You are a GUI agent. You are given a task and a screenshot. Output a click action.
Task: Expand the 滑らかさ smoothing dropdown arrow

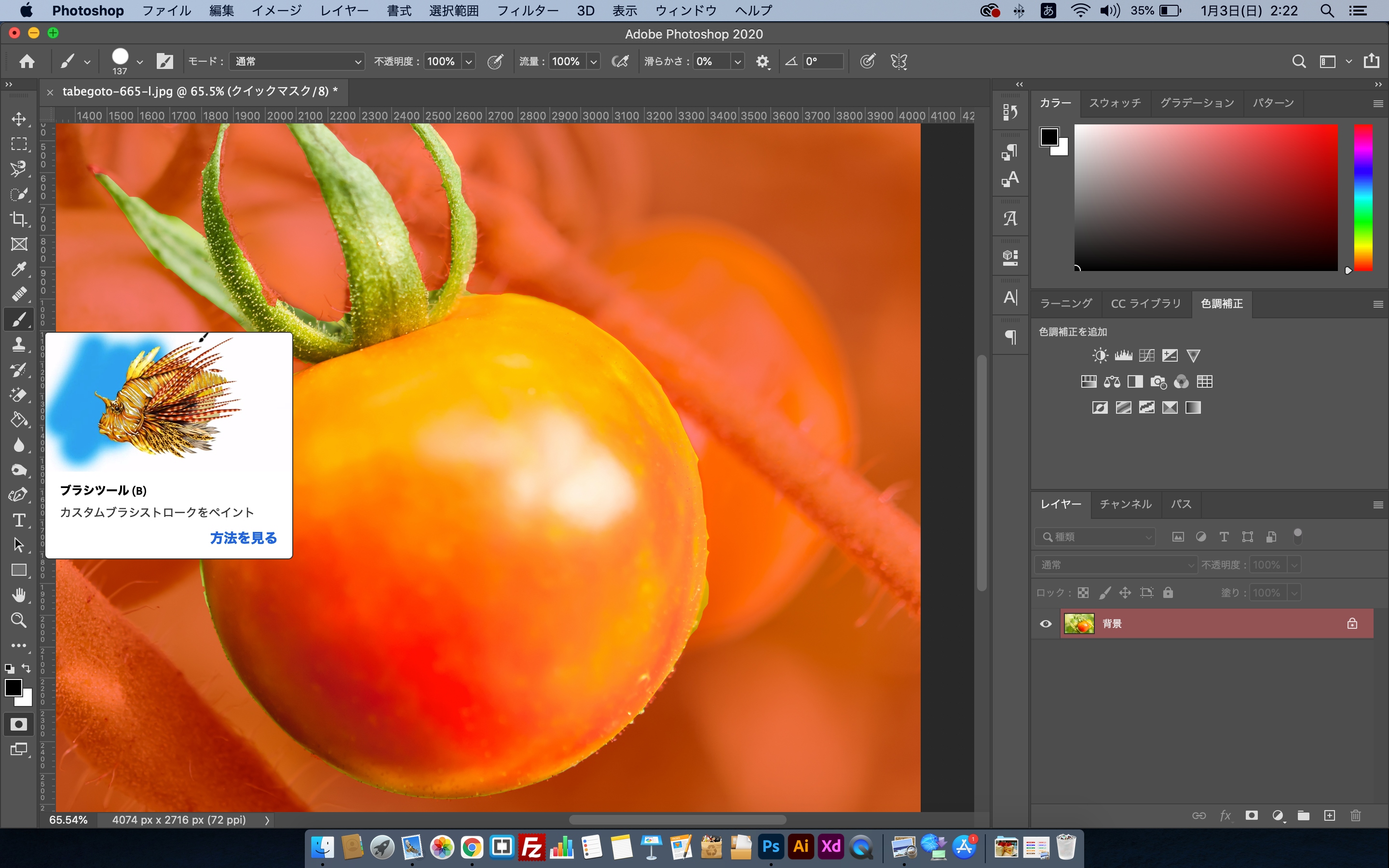[x=737, y=61]
